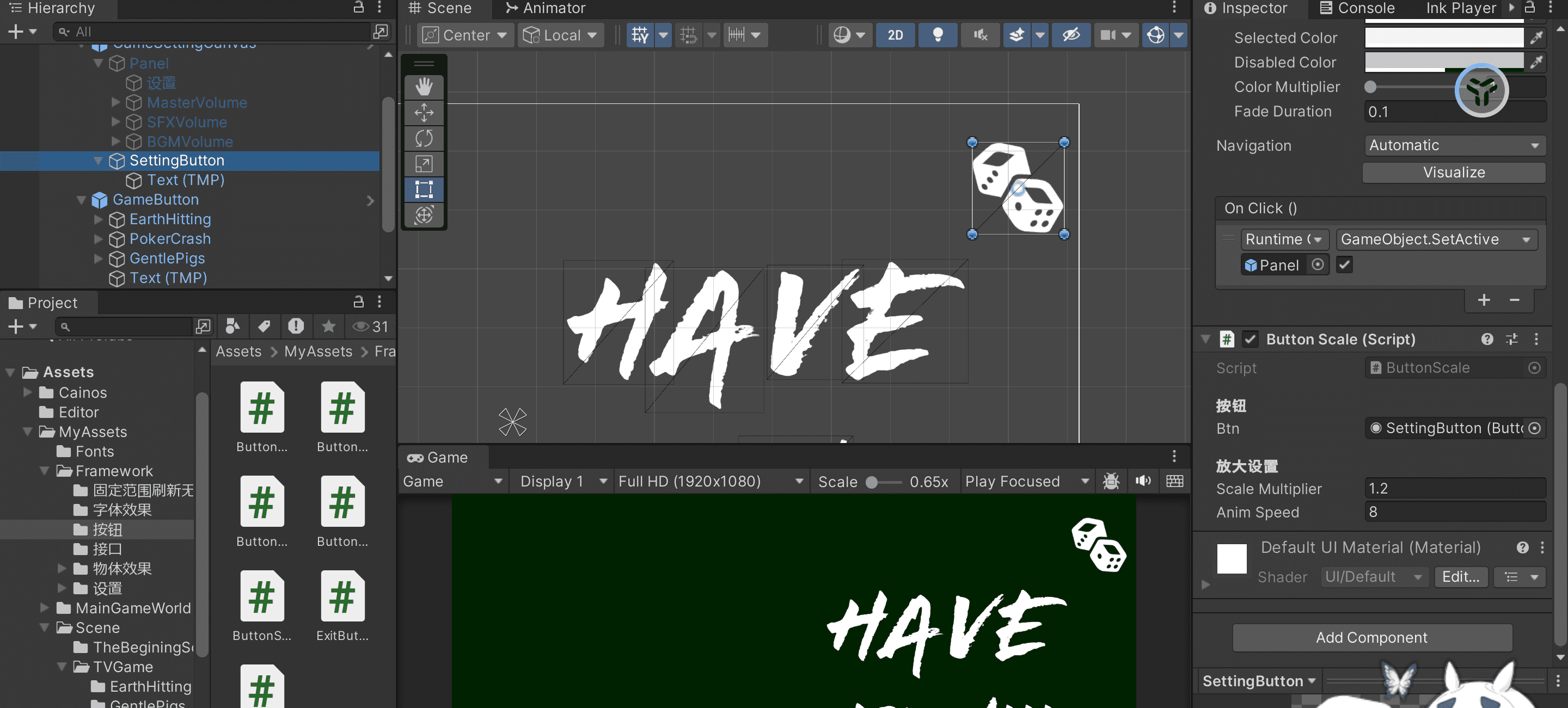This screenshot has height=708, width=1568.
Task: Select the Hand view tool
Action: pyautogui.click(x=424, y=87)
